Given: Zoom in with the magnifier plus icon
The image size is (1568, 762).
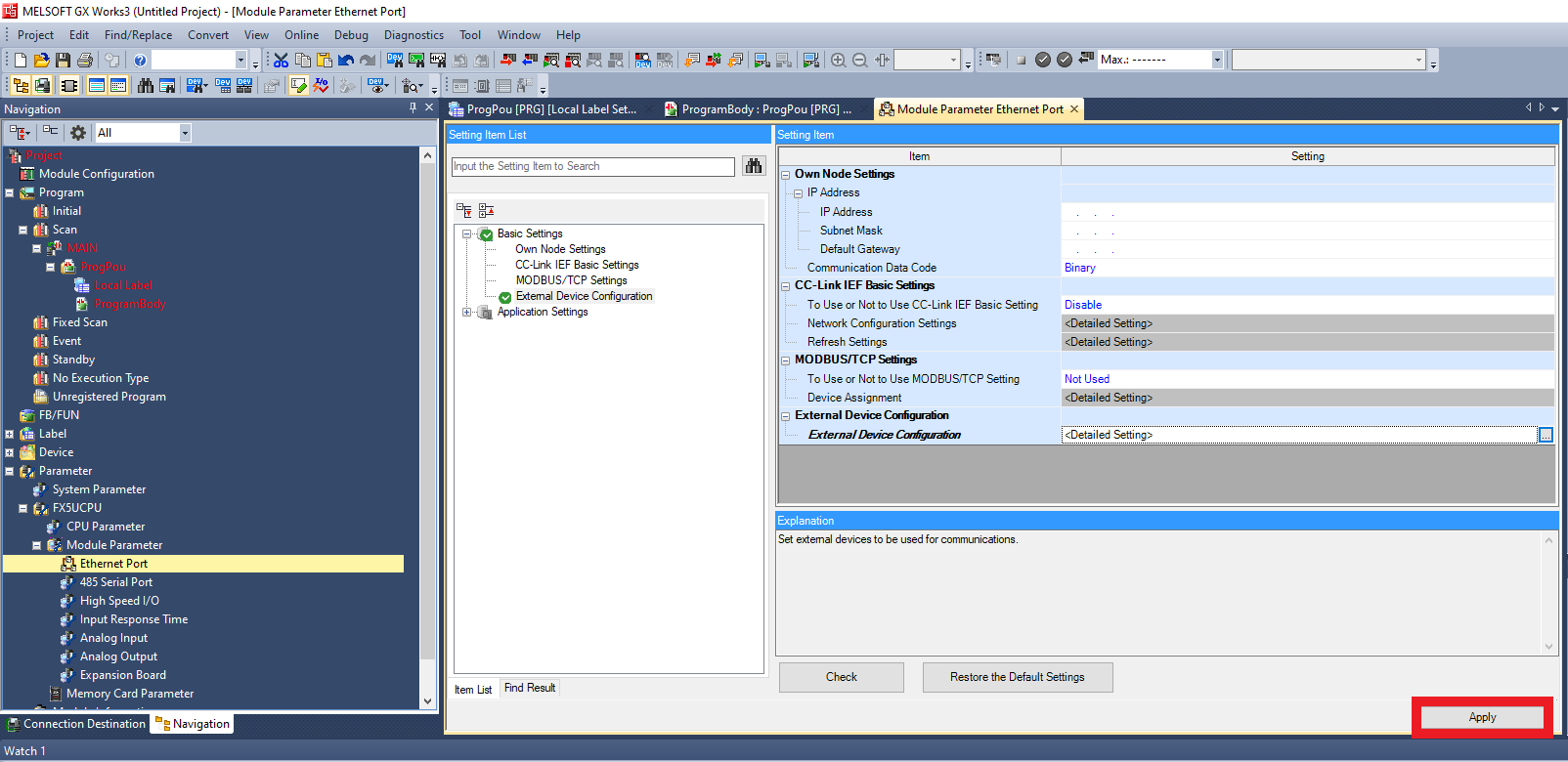Looking at the screenshot, I should pos(839,60).
